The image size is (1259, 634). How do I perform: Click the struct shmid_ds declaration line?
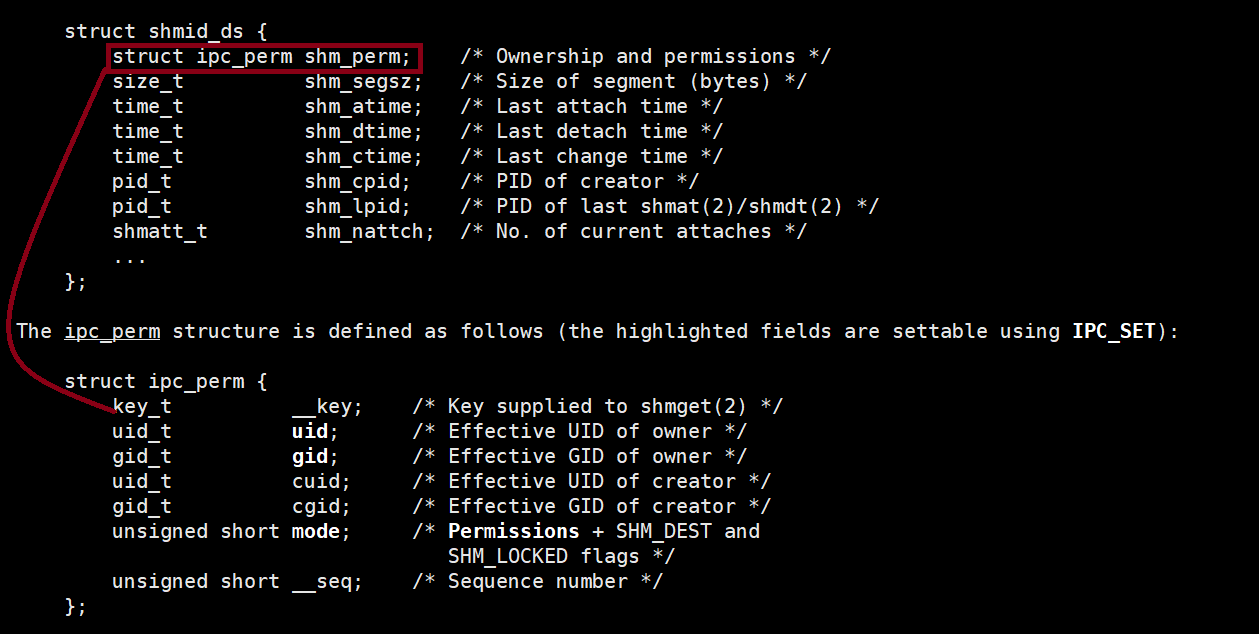165,31
